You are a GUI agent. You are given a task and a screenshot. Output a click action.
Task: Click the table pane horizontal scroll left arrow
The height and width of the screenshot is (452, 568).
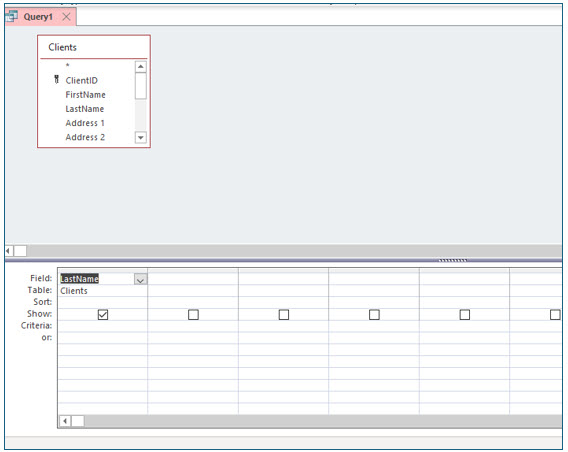(9, 250)
